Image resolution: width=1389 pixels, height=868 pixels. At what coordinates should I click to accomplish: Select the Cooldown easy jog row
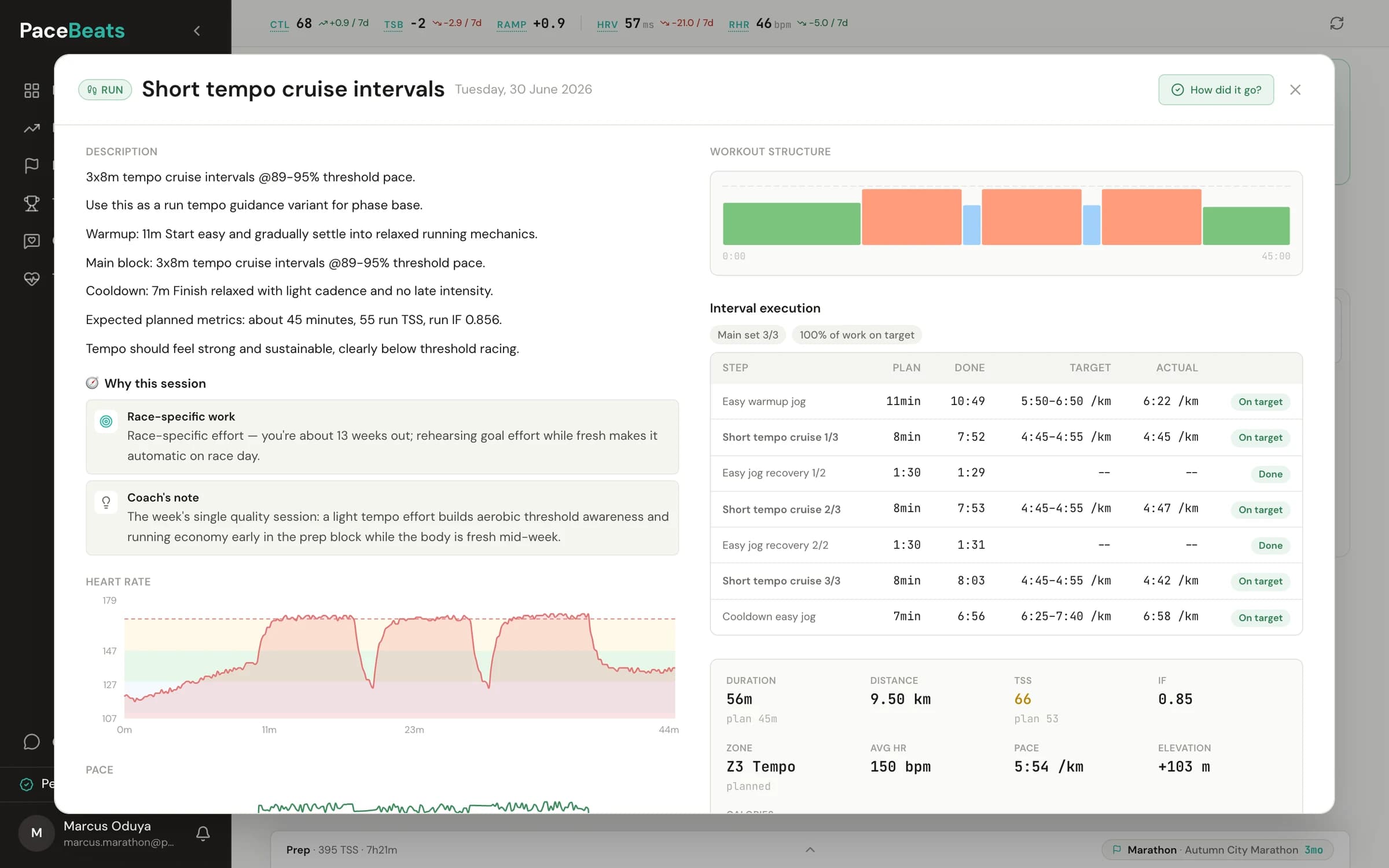pos(1006,617)
